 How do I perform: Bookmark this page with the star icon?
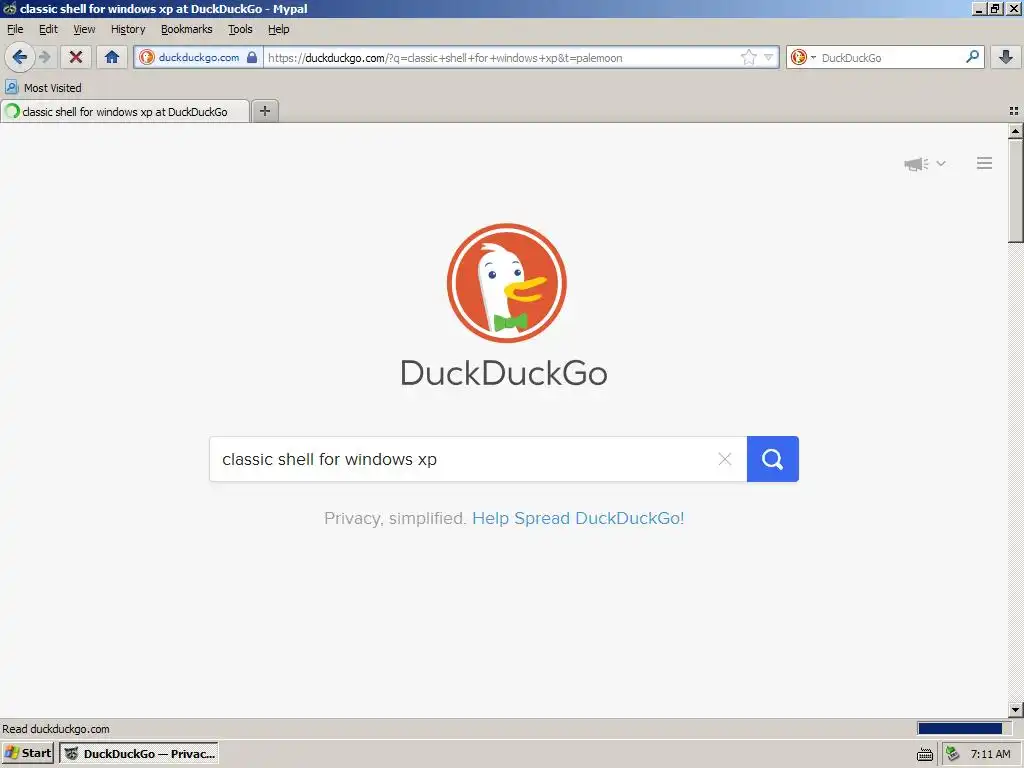pyautogui.click(x=748, y=57)
